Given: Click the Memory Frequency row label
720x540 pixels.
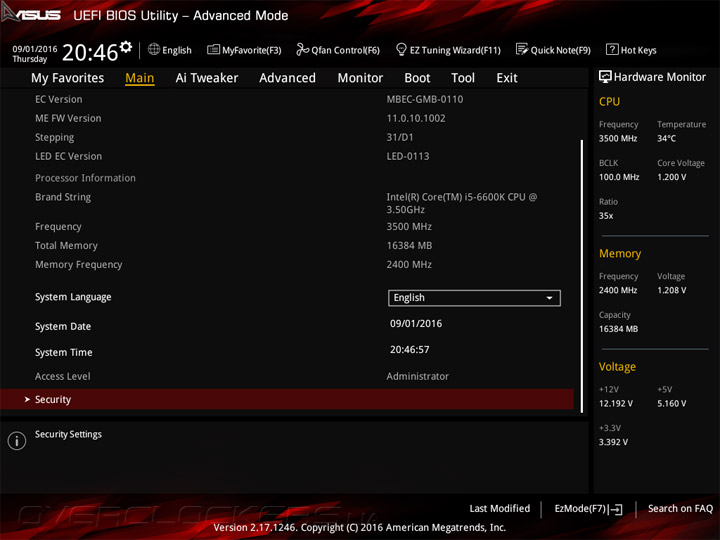Looking at the screenshot, I should coord(79,264).
